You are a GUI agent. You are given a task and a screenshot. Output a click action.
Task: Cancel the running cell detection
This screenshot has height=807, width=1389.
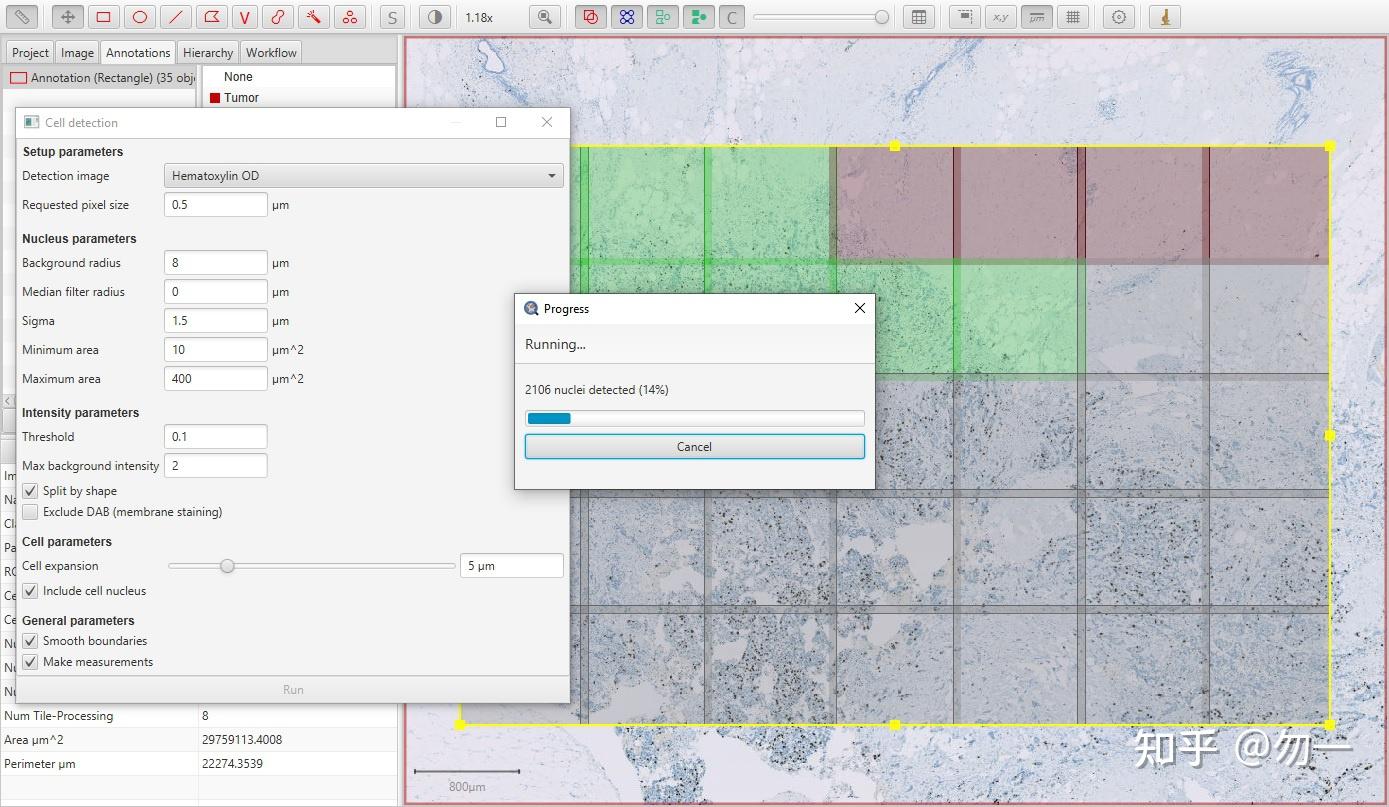click(694, 447)
